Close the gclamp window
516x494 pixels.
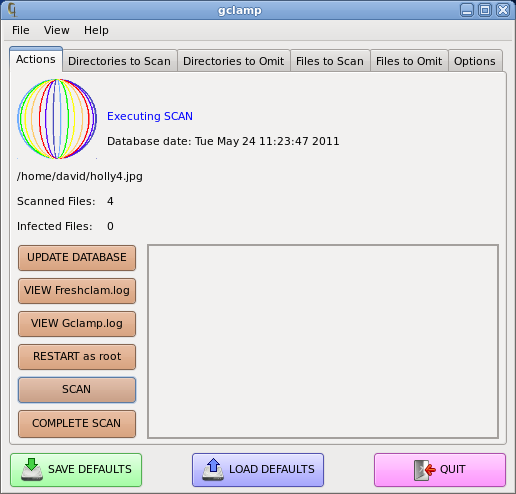[x=503, y=10]
